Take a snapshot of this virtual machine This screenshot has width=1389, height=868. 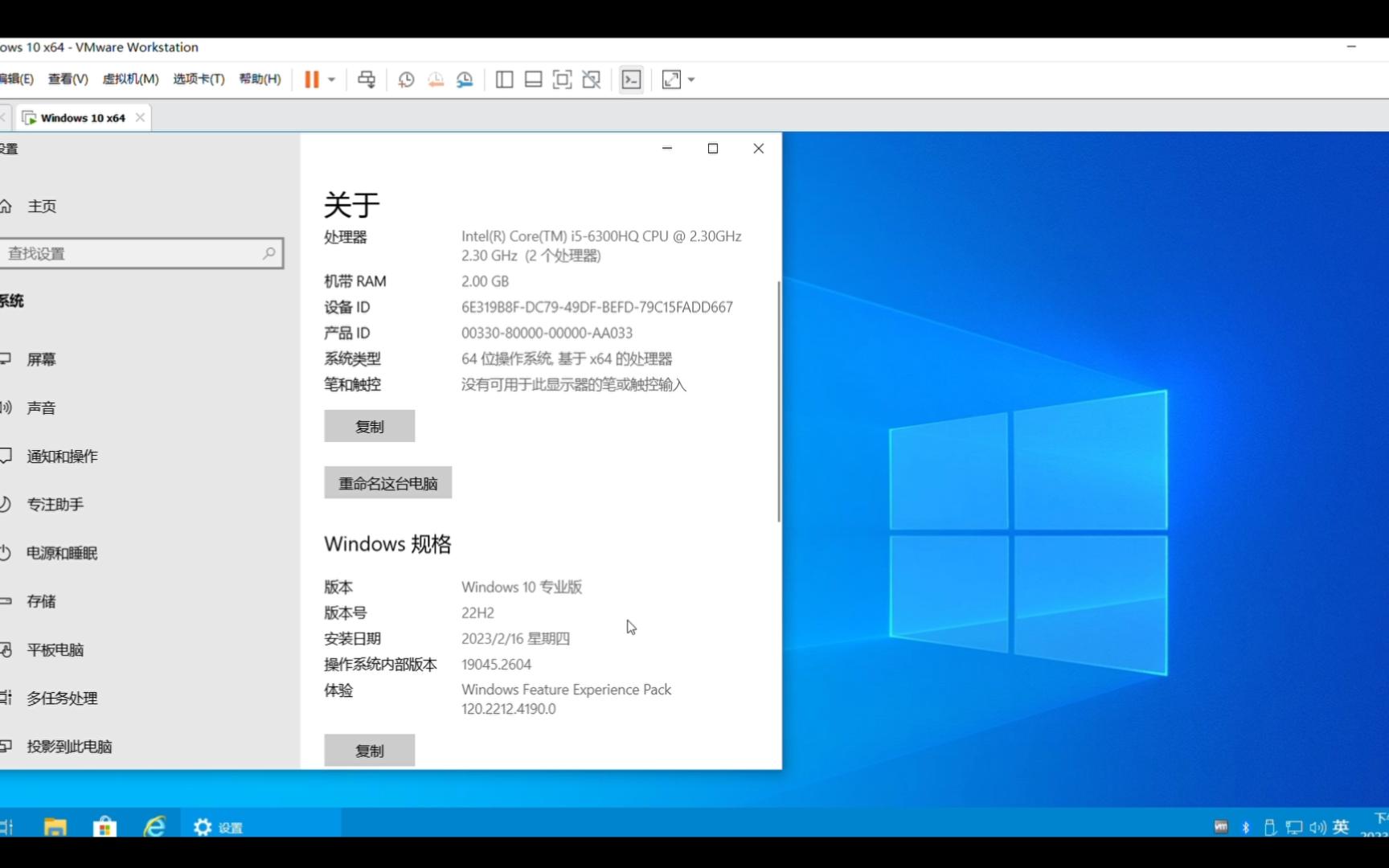point(406,80)
